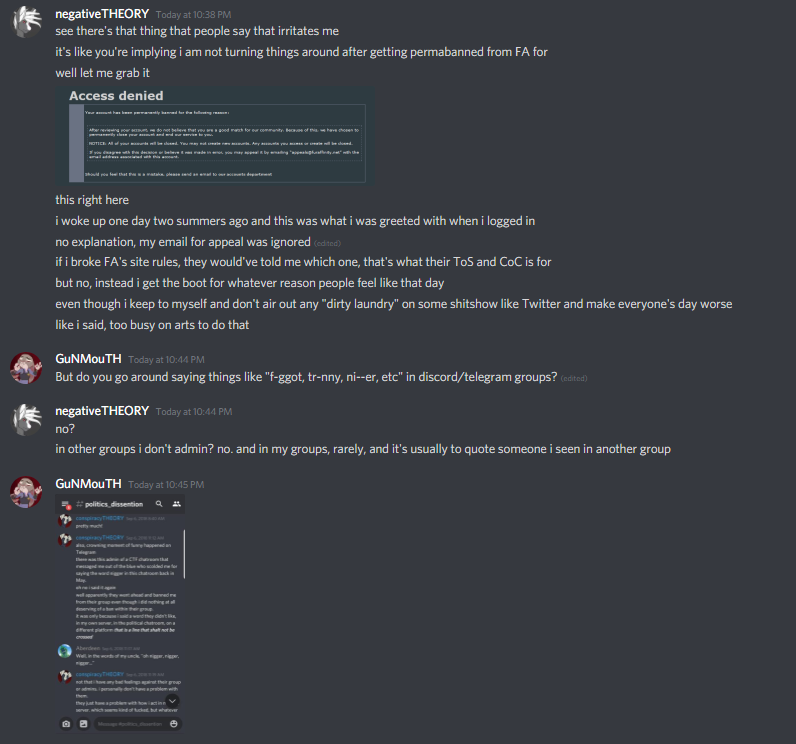
Task: Click the Today at 10:38 PM timestamp
Action: coord(193,15)
